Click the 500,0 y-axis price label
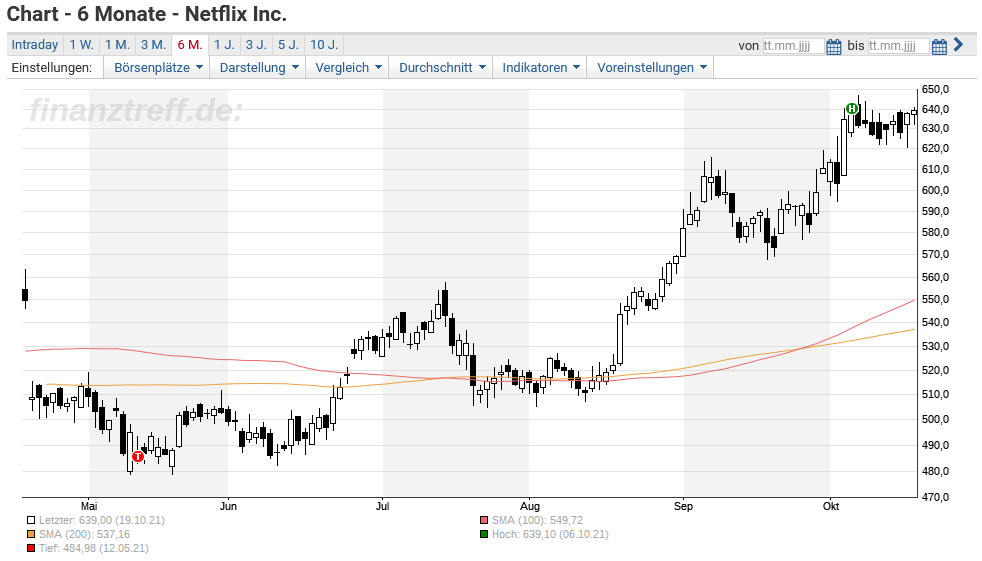 pyautogui.click(x=936, y=419)
